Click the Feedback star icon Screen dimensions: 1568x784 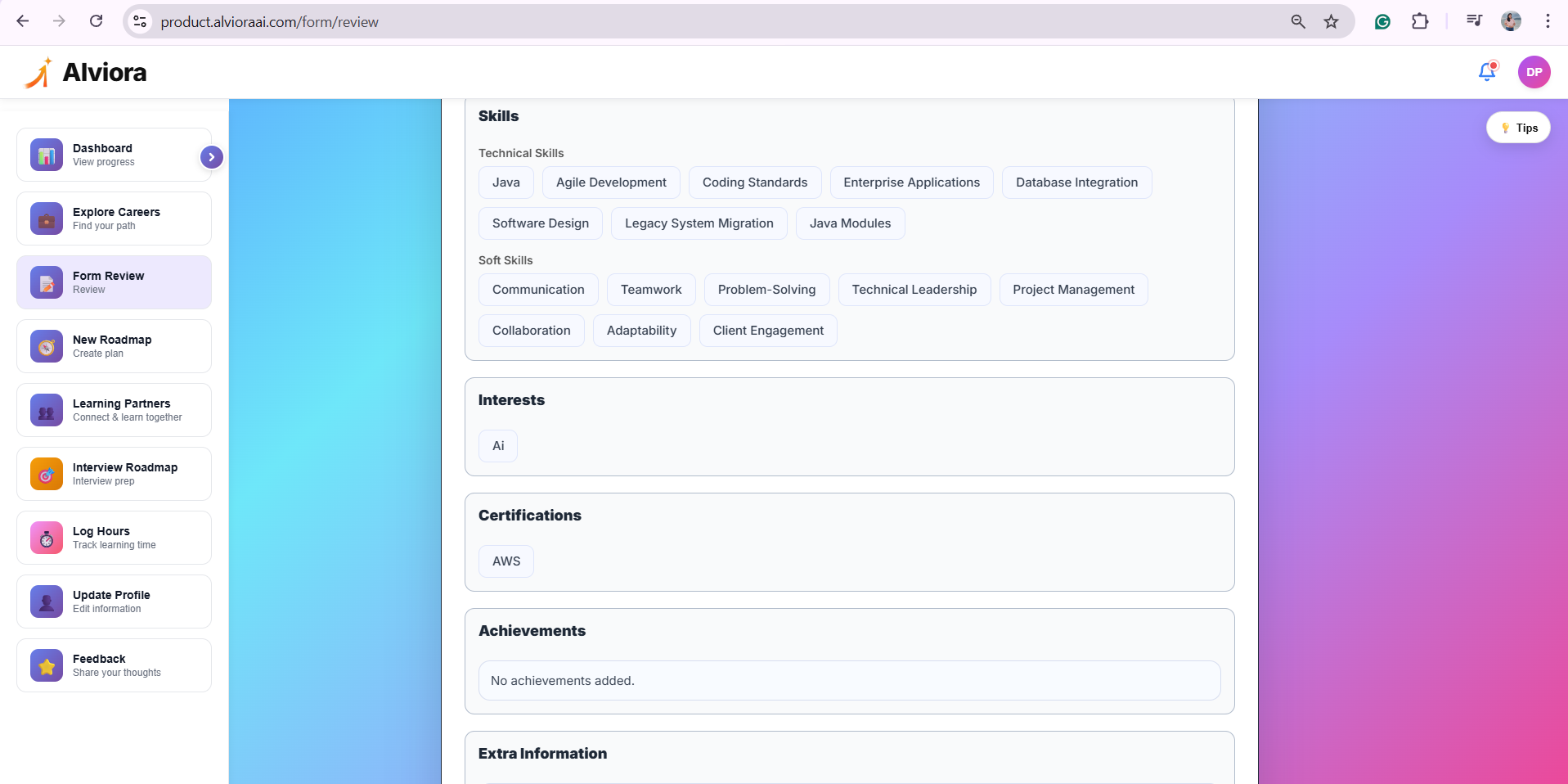[47, 665]
